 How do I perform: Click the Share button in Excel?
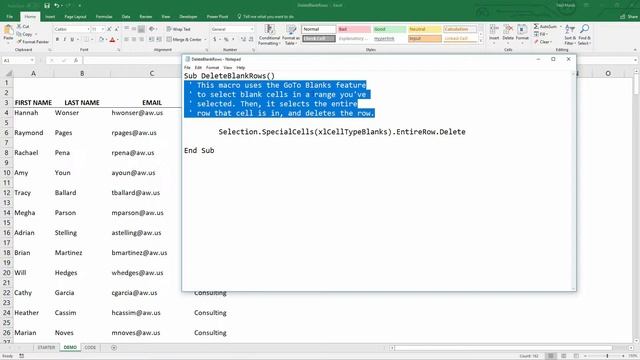click(x=629, y=17)
